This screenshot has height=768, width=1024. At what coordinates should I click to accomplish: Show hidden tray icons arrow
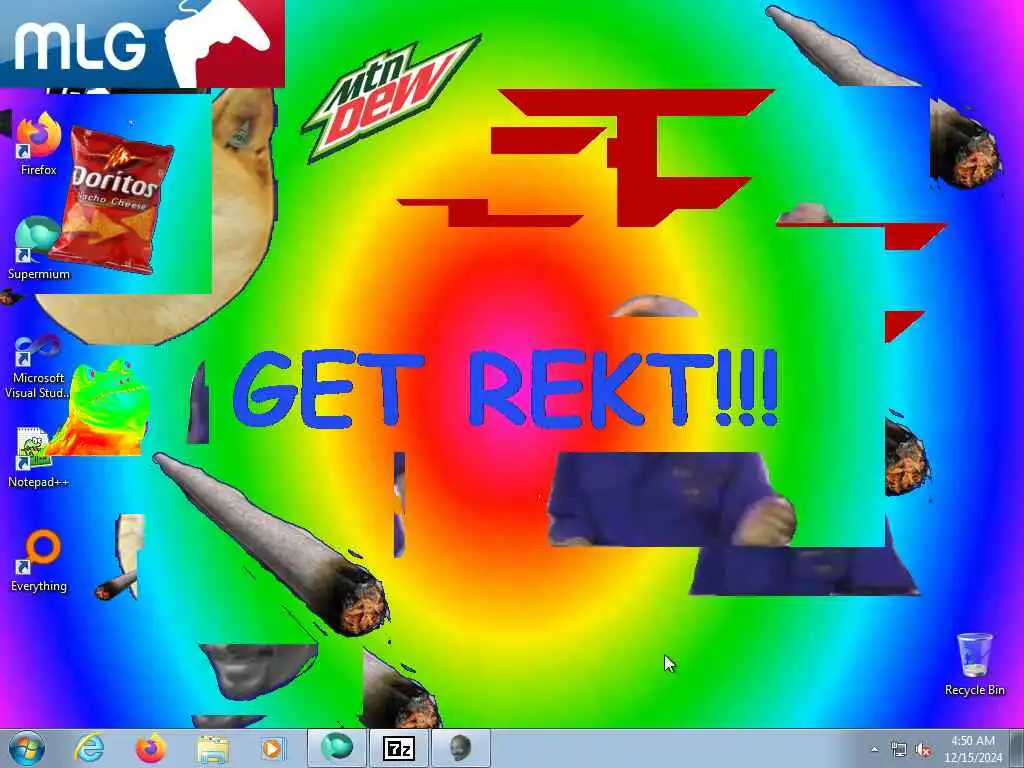click(874, 750)
